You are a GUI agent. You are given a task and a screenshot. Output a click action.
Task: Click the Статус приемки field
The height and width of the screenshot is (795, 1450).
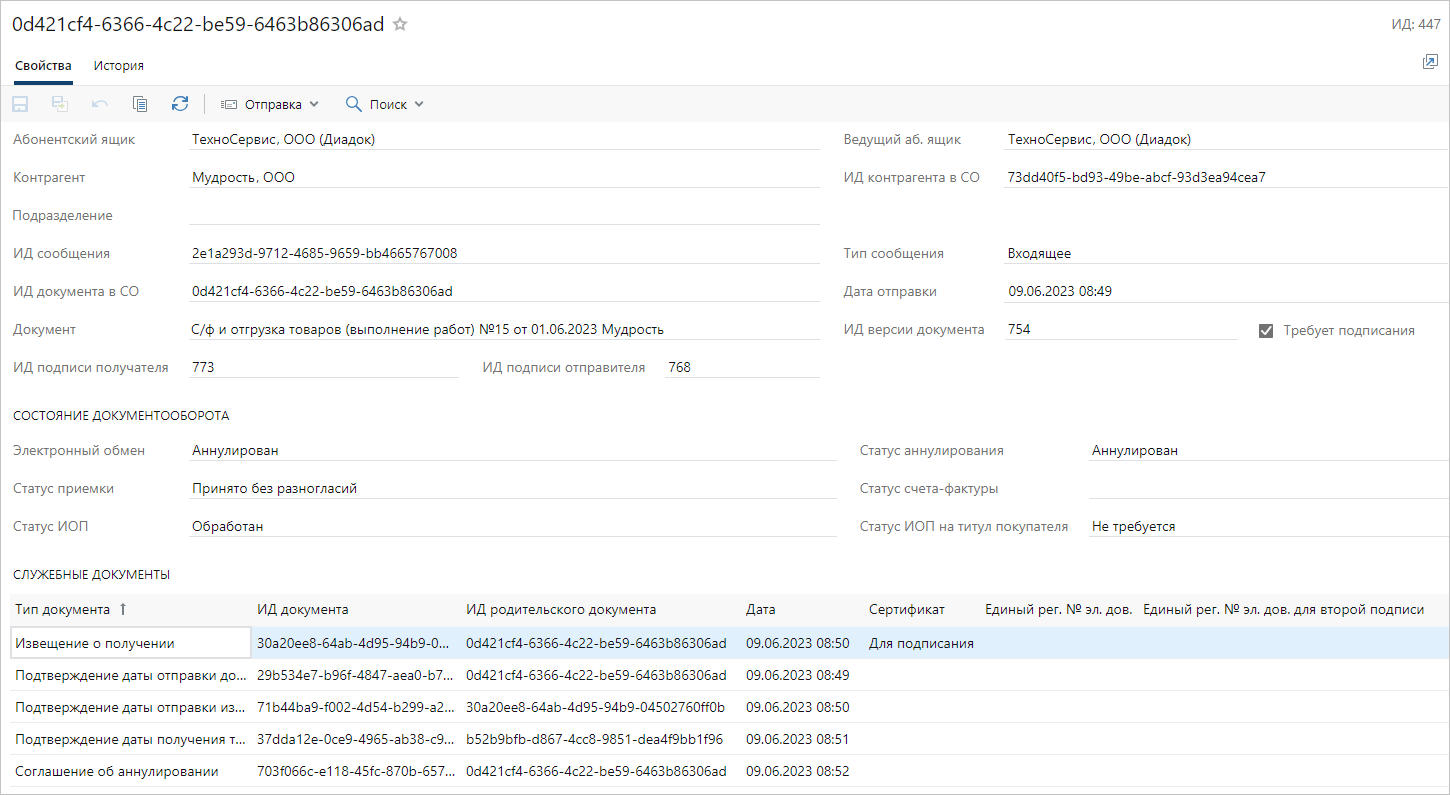pyautogui.click(x=512, y=489)
